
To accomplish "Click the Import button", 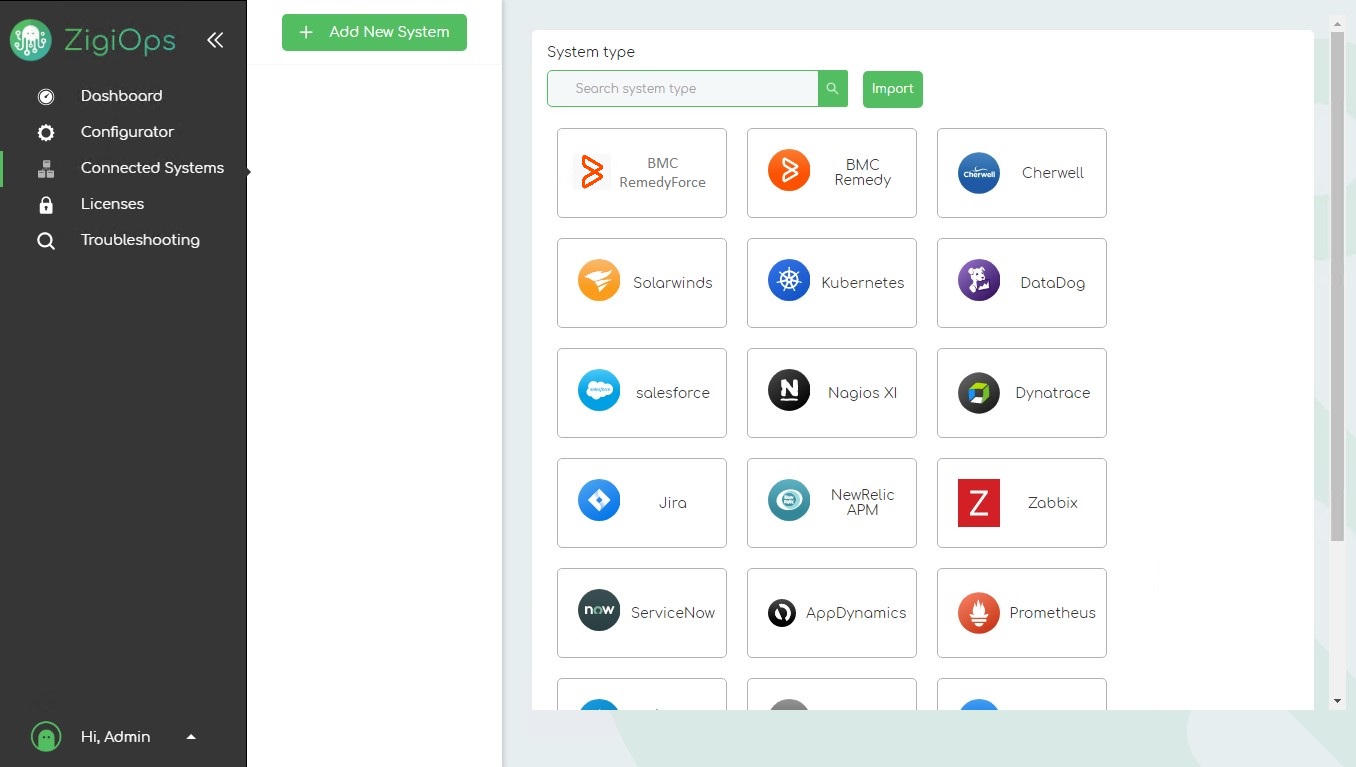I will coord(892,88).
